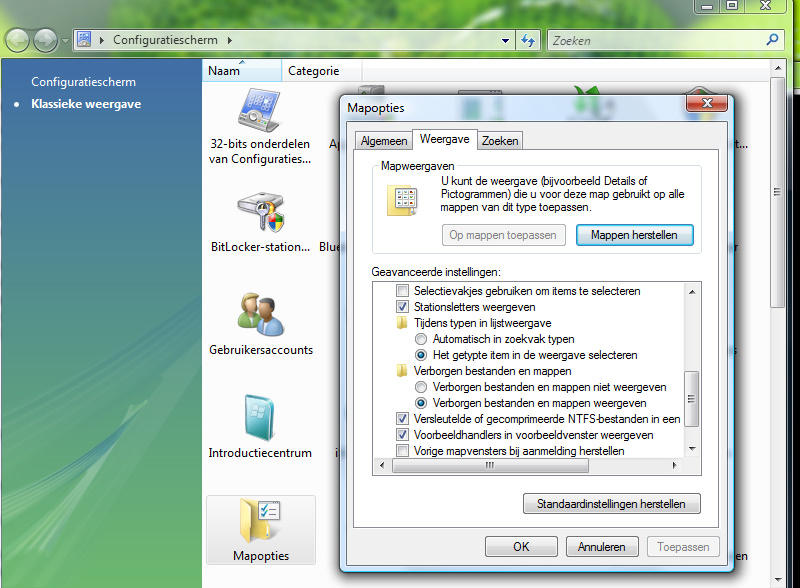The image size is (800, 588).
Task: Click the main window scroll up arrow
Action: (x=778, y=68)
